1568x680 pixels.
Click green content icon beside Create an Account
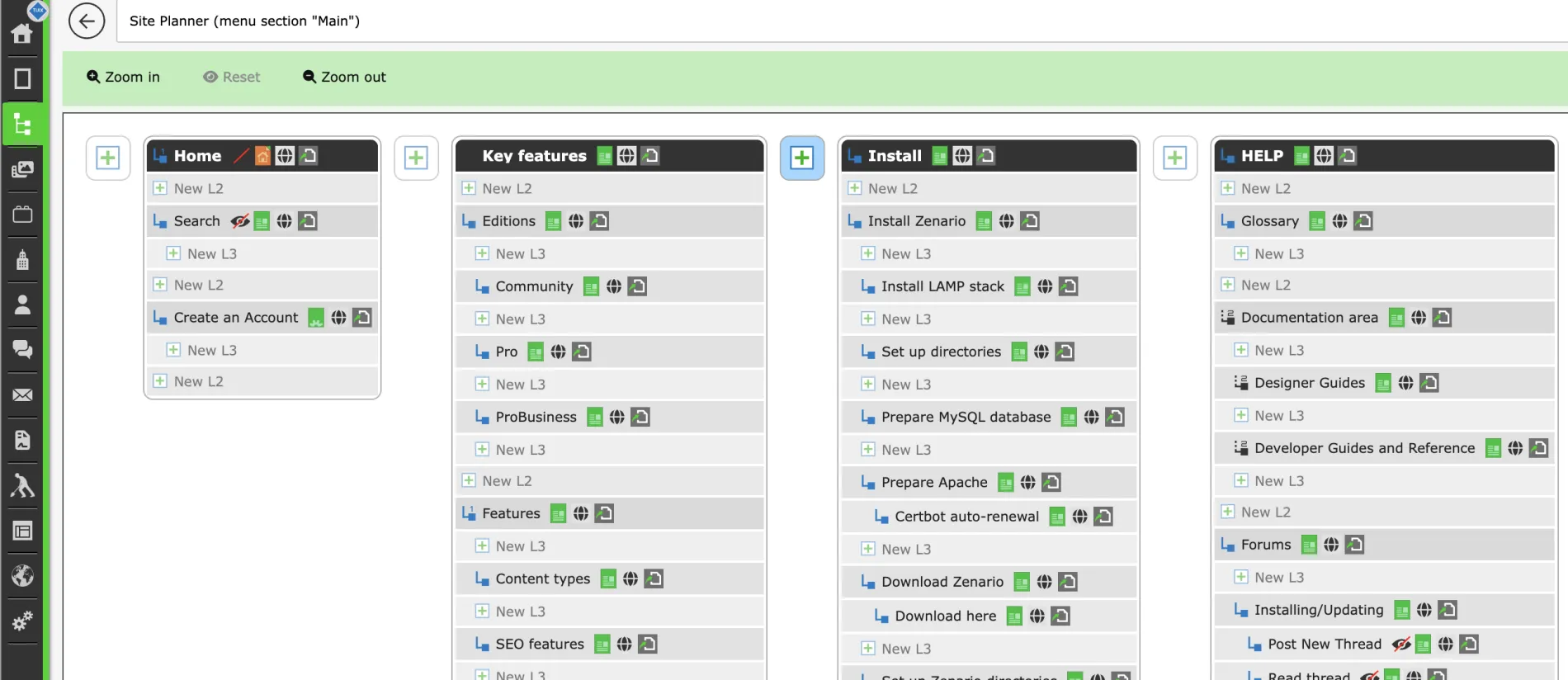tap(315, 318)
